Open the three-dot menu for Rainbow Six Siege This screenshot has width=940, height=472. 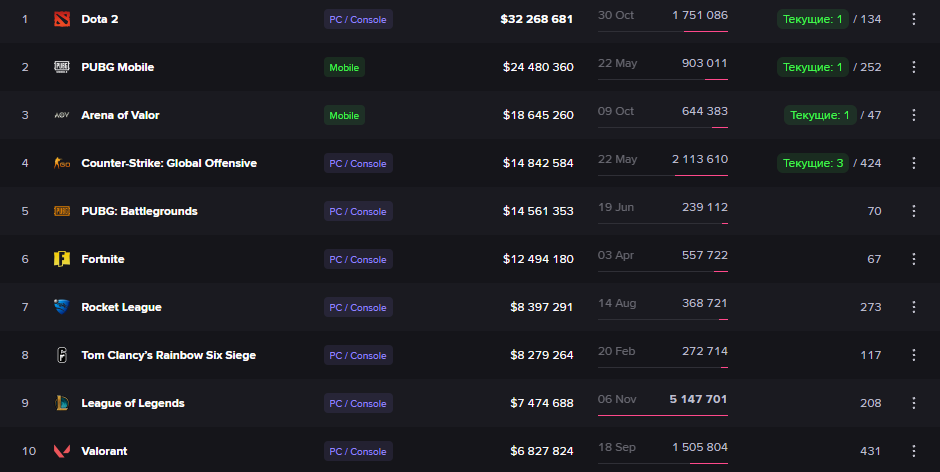click(x=914, y=355)
